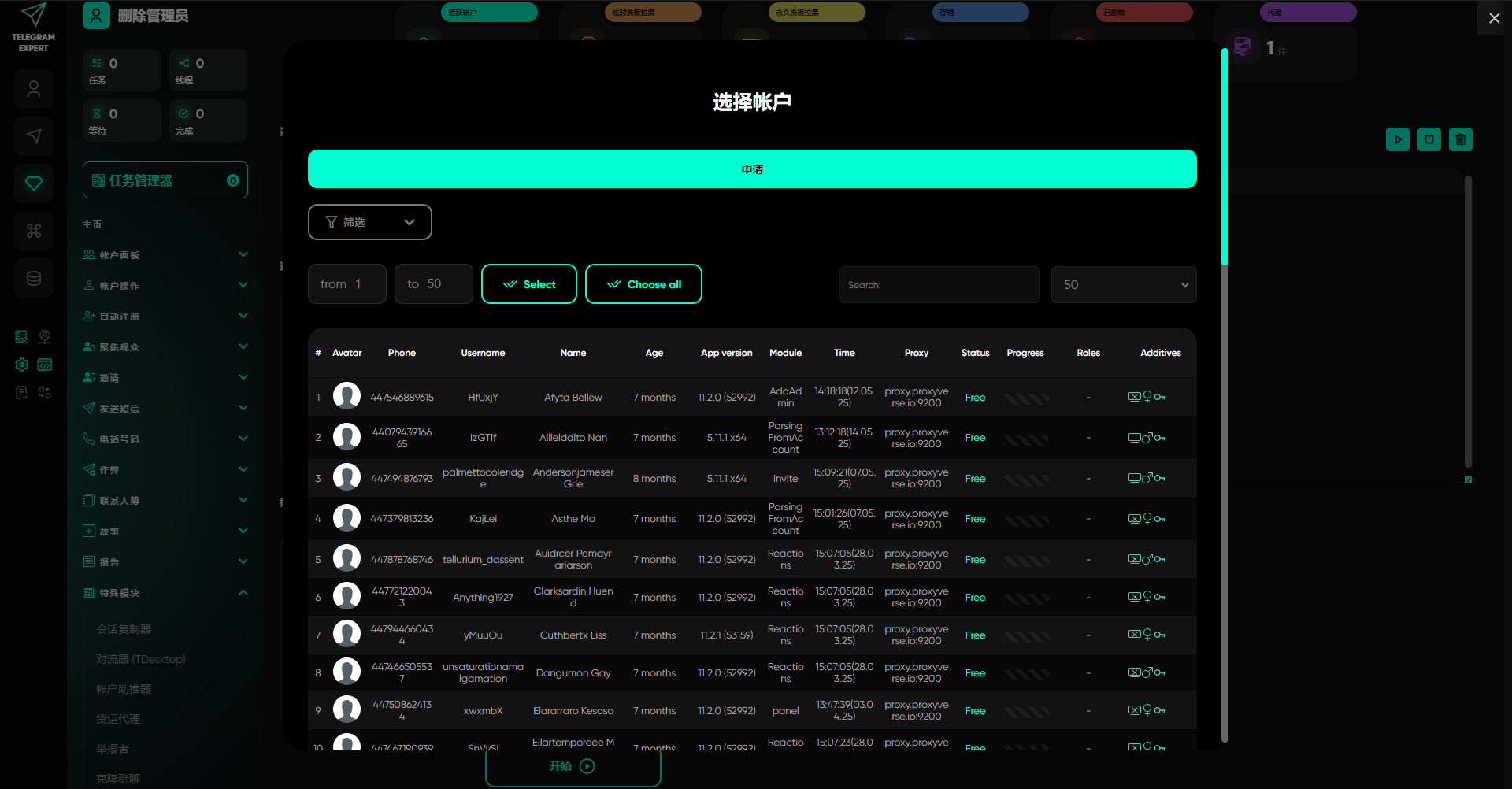Switch to the 活跃帐户 tab
The width and height of the screenshot is (1512, 789).
489,13
